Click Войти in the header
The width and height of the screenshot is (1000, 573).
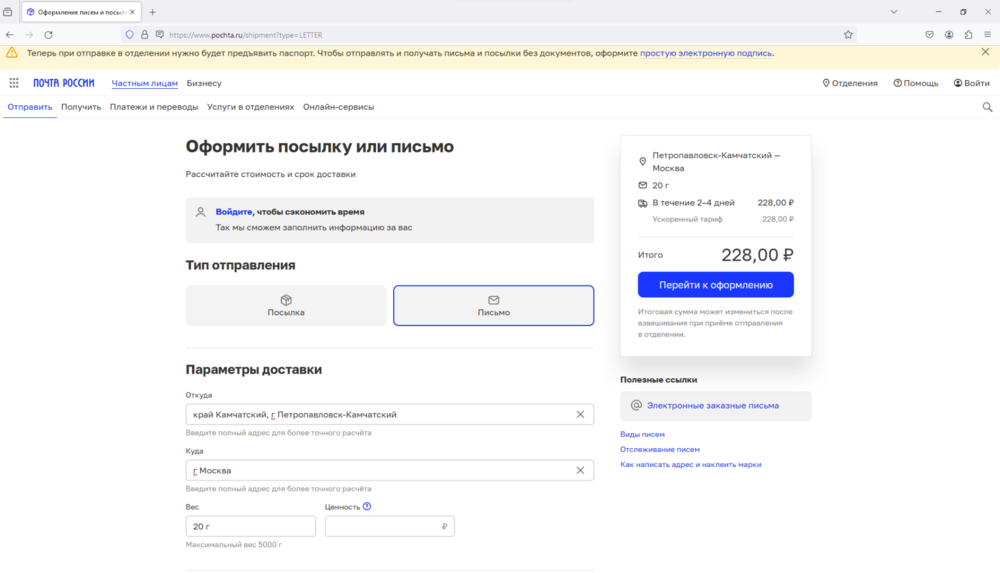[x=971, y=83]
